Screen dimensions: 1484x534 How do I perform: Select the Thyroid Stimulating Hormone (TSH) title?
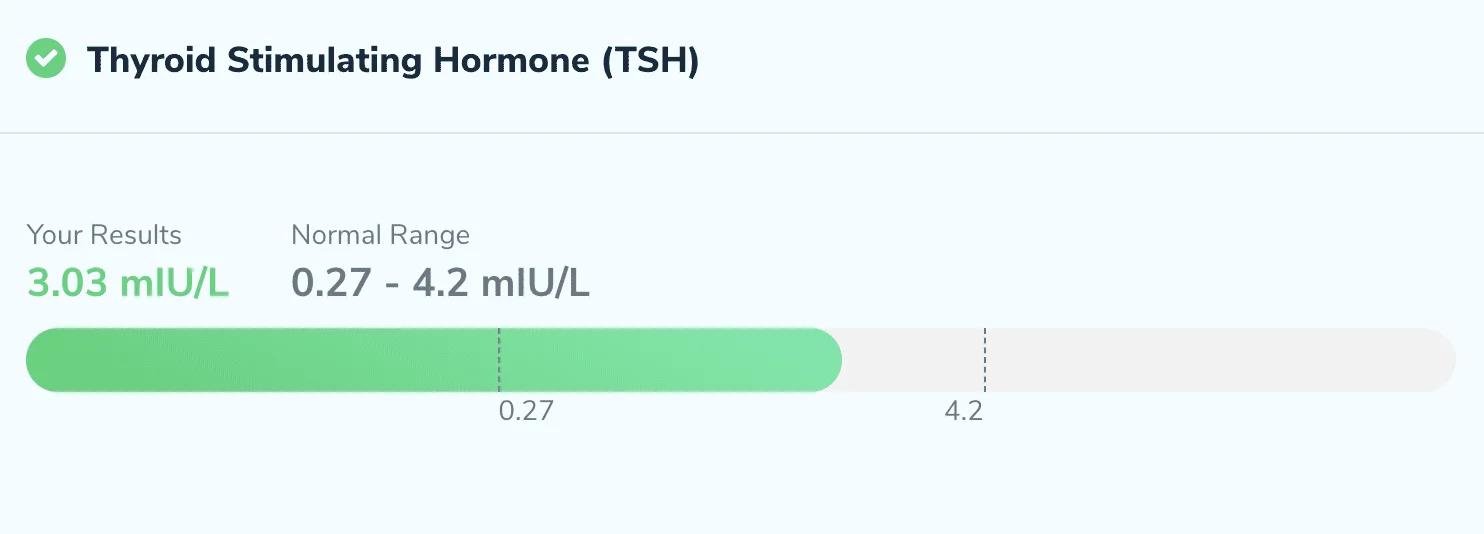point(393,60)
